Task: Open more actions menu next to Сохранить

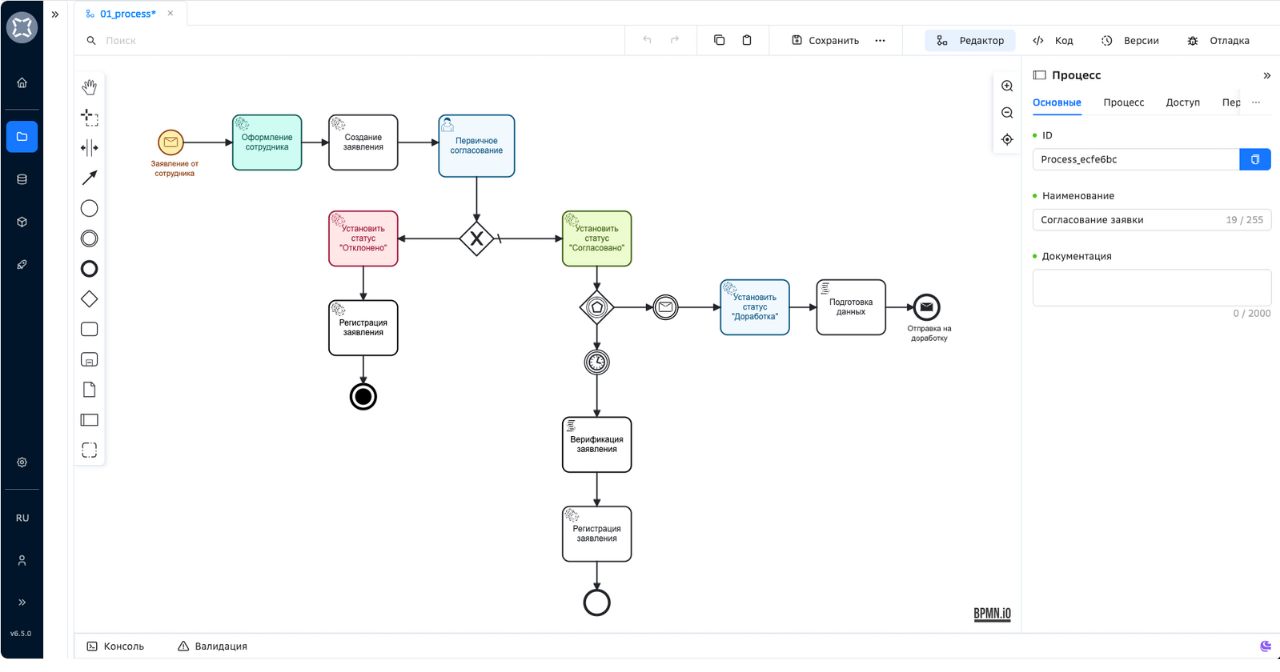Action: 880,40
